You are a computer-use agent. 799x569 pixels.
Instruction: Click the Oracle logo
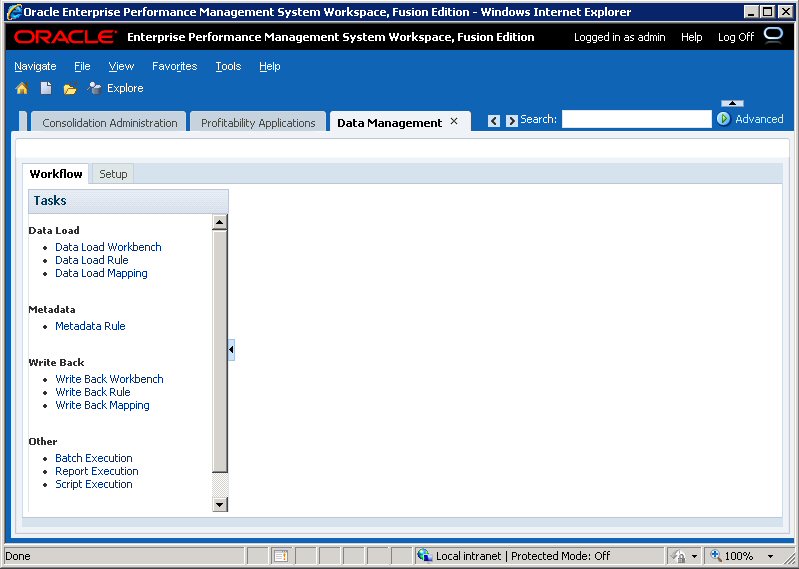coord(65,37)
